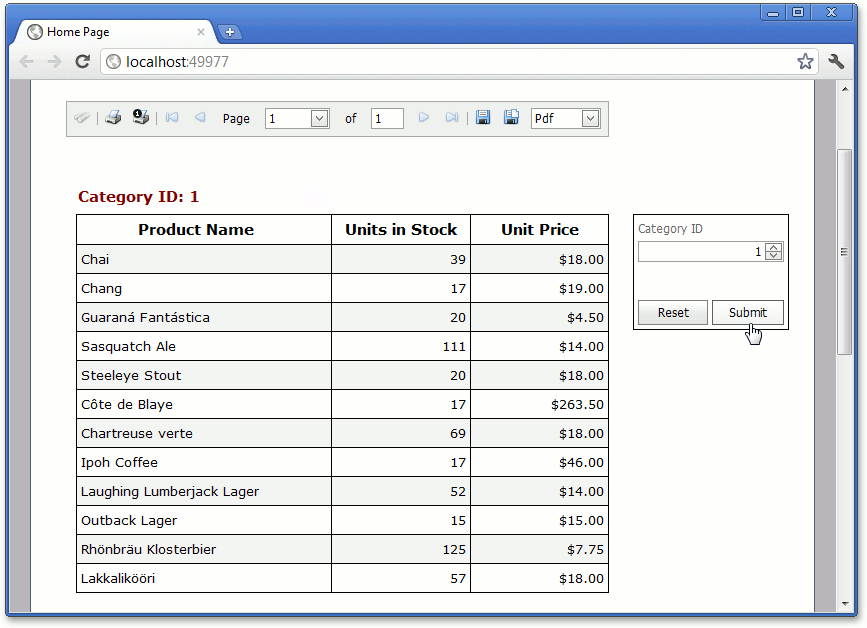Open the browser wrench settings menu
This screenshot has height=628, width=867.
tap(836, 62)
